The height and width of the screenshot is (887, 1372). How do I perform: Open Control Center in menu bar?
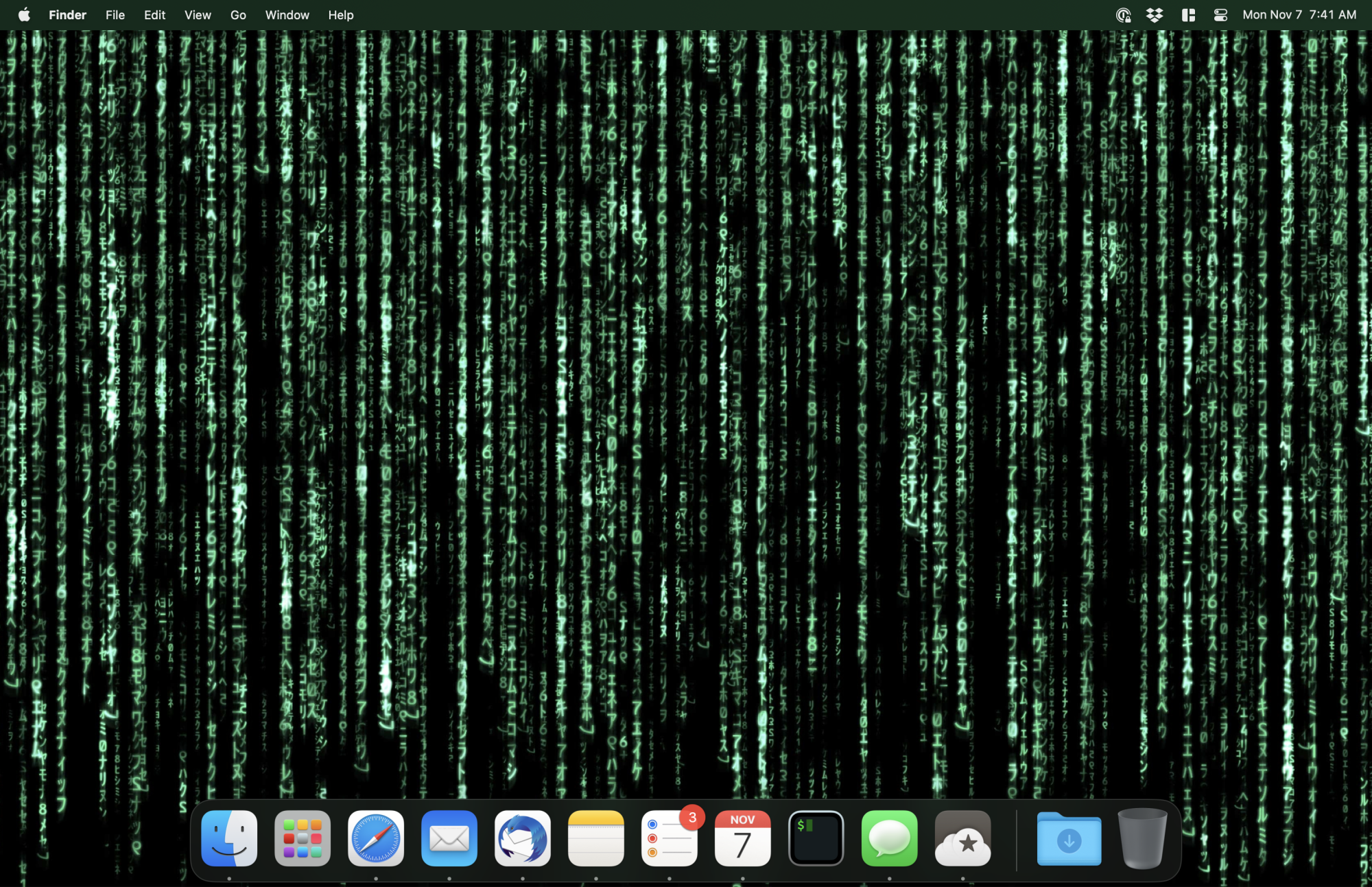1220,14
